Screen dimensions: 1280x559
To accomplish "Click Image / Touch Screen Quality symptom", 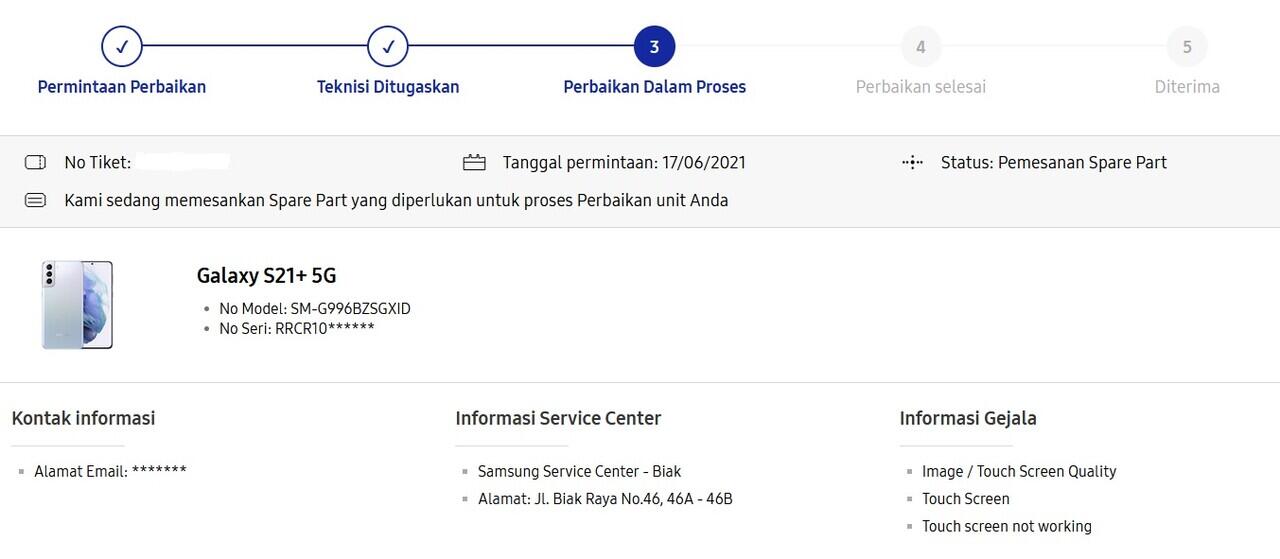I will tap(1019, 471).
